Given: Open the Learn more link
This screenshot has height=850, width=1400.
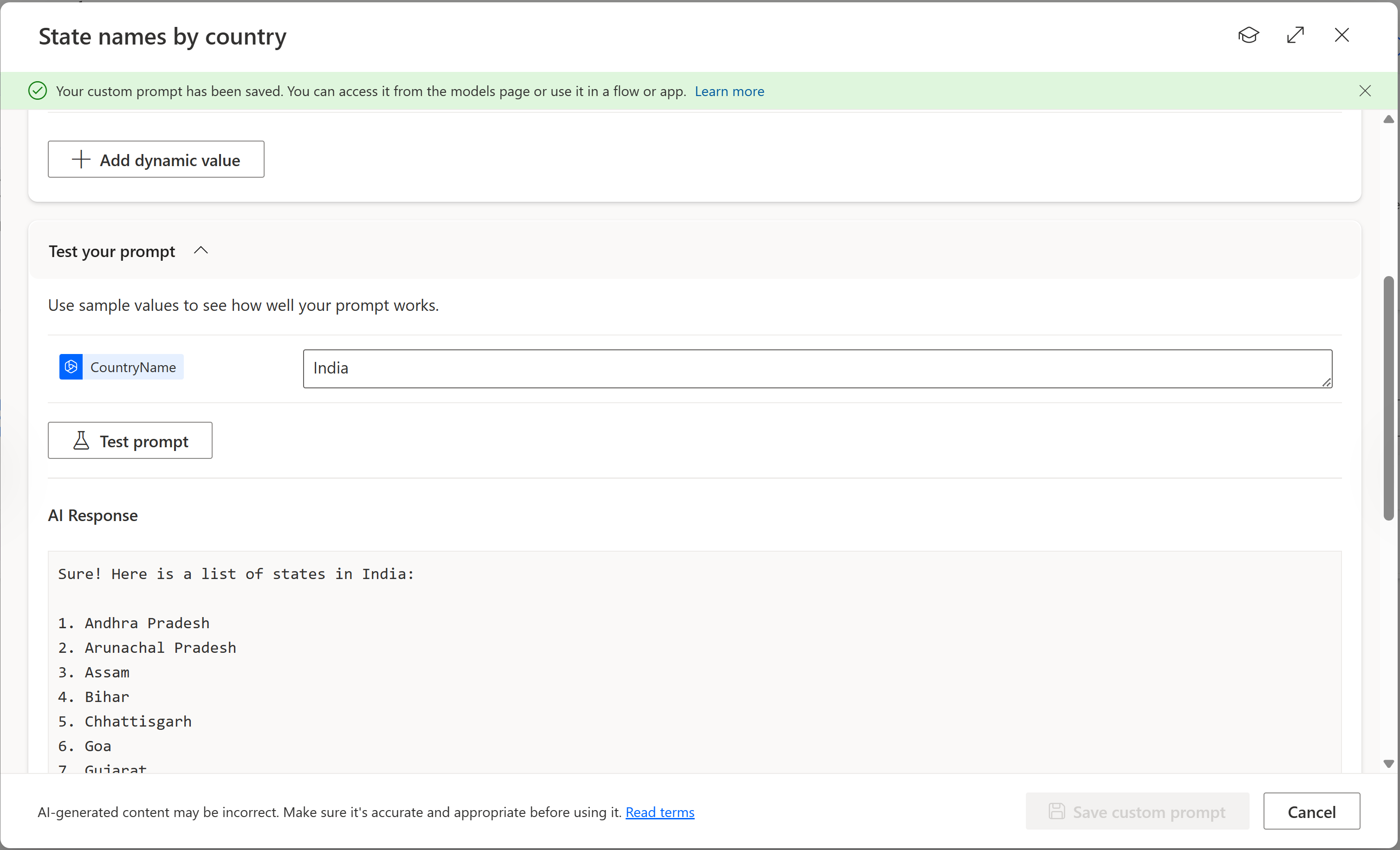Looking at the screenshot, I should 729,91.
